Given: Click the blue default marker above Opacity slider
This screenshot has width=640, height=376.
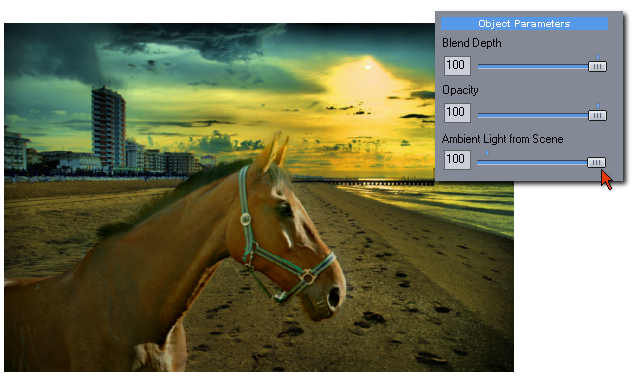Looking at the screenshot, I should [x=598, y=106].
